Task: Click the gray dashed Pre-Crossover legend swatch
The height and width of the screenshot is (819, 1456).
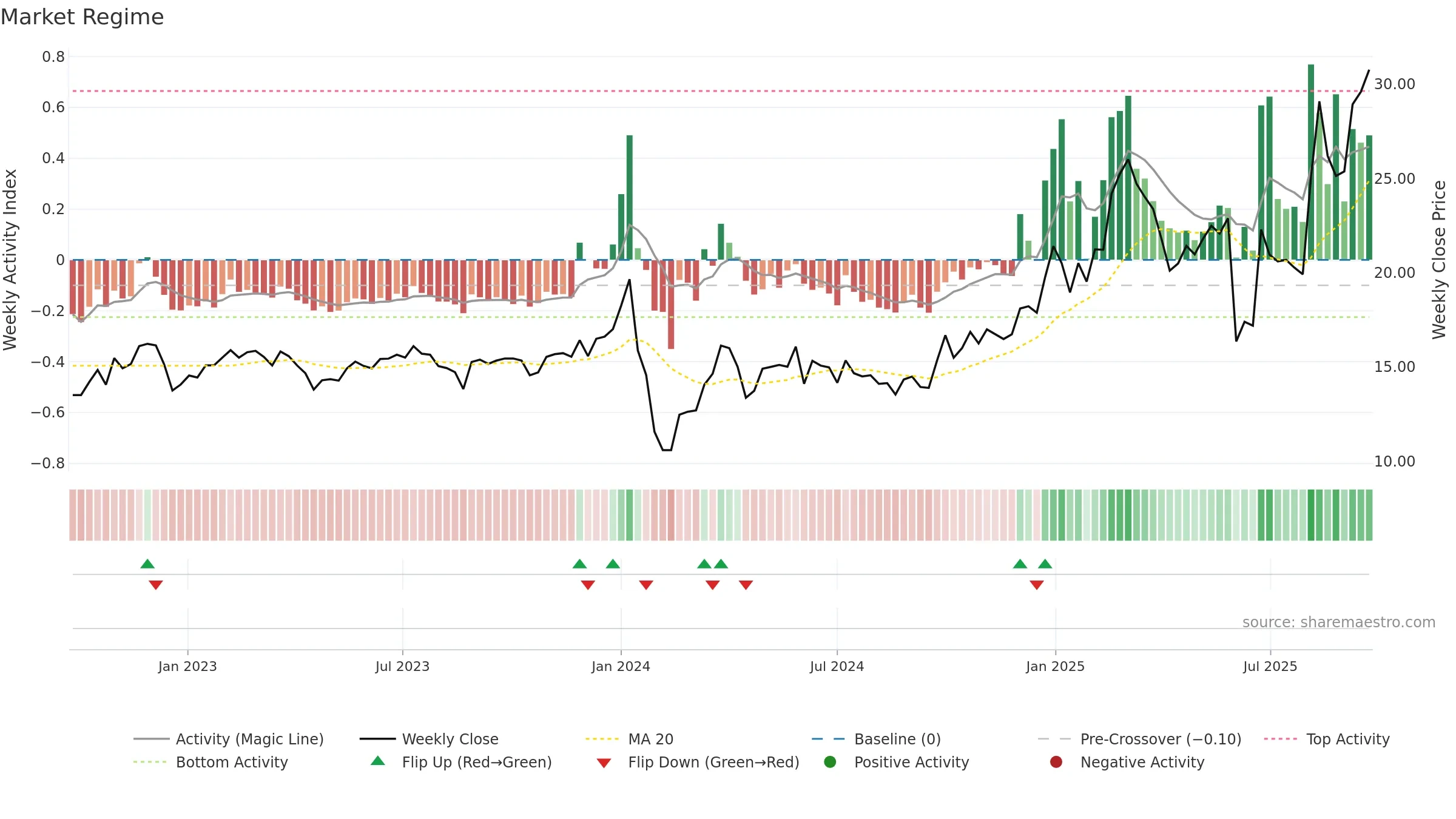Action: pos(1054,739)
